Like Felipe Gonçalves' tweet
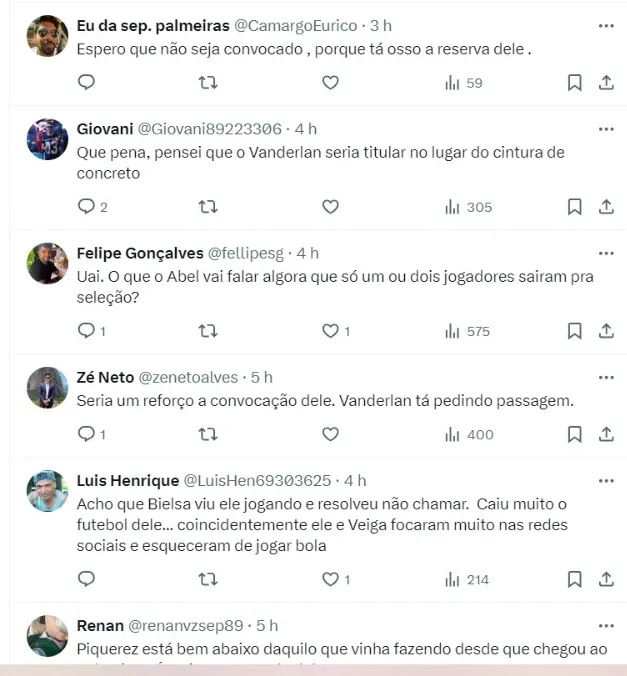This screenshot has height=676, width=627. pyautogui.click(x=330, y=331)
